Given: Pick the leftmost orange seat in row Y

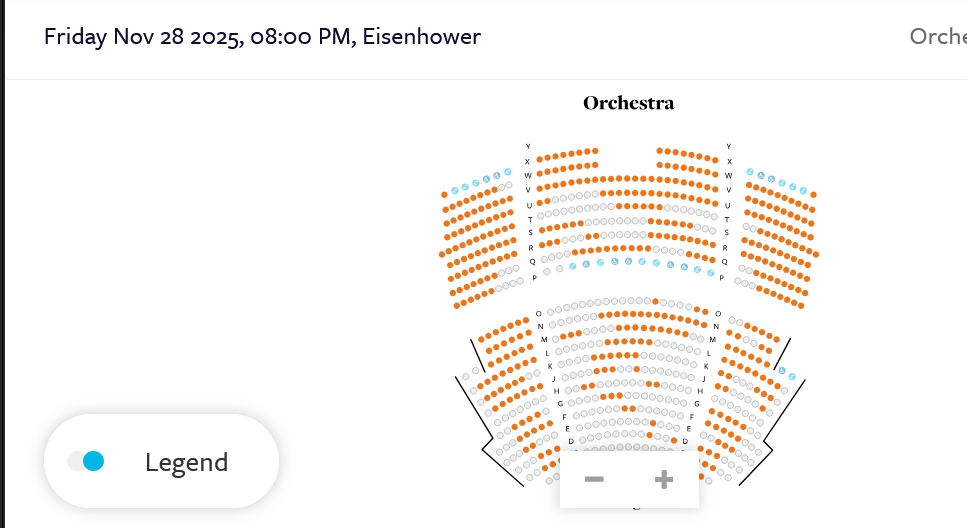Looking at the screenshot, I should pos(539,158).
